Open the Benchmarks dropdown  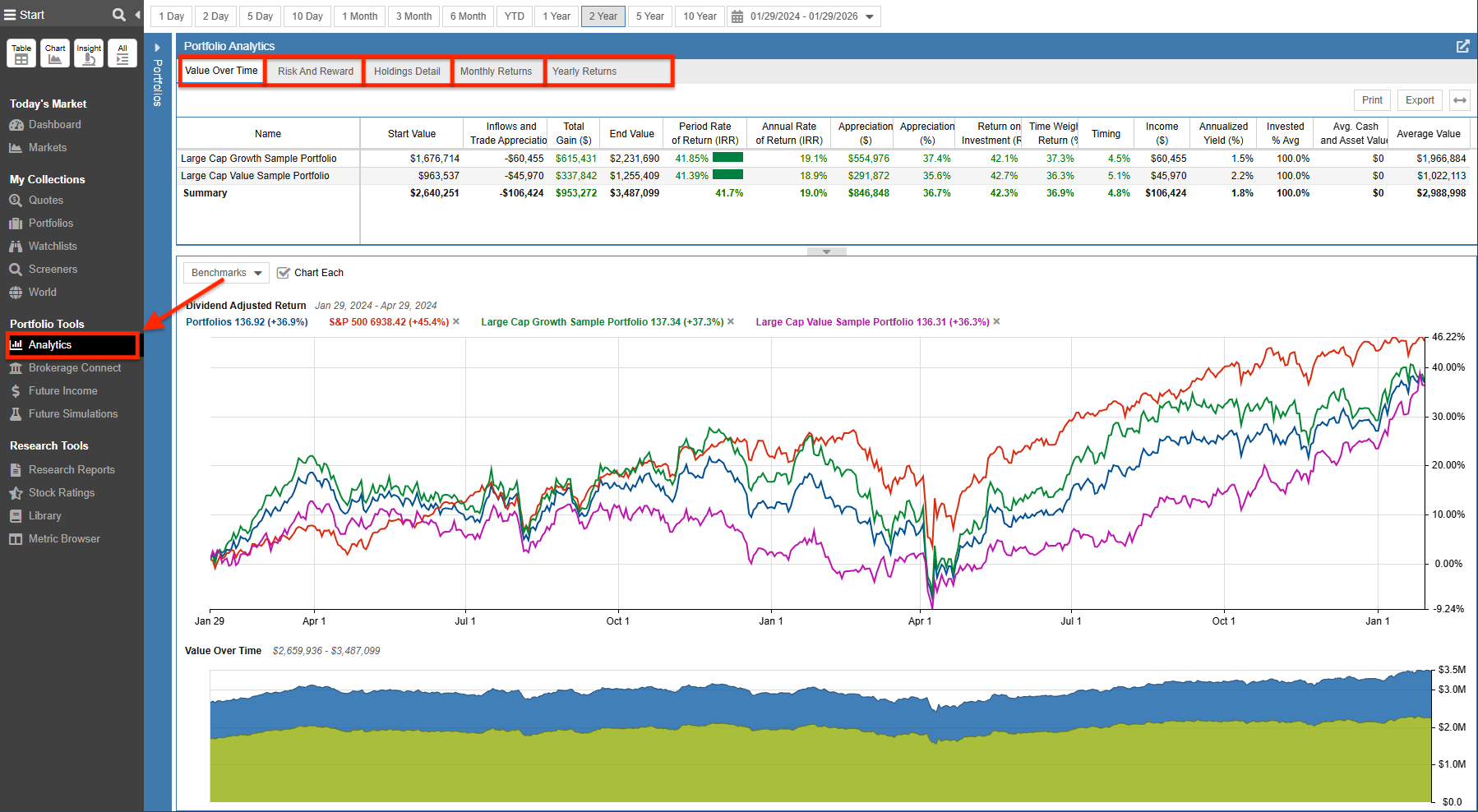coord(226,273)
